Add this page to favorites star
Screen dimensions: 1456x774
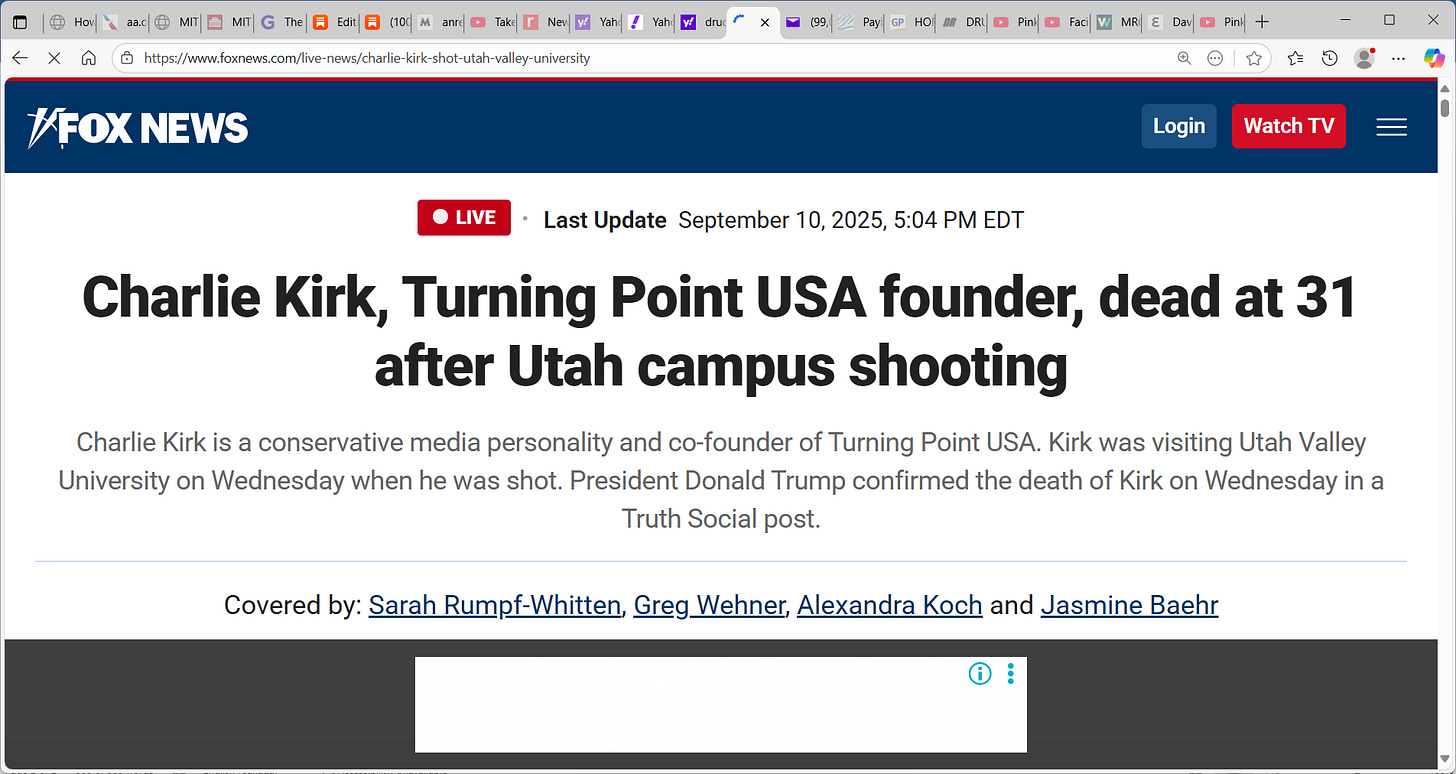pos(1254,58)
